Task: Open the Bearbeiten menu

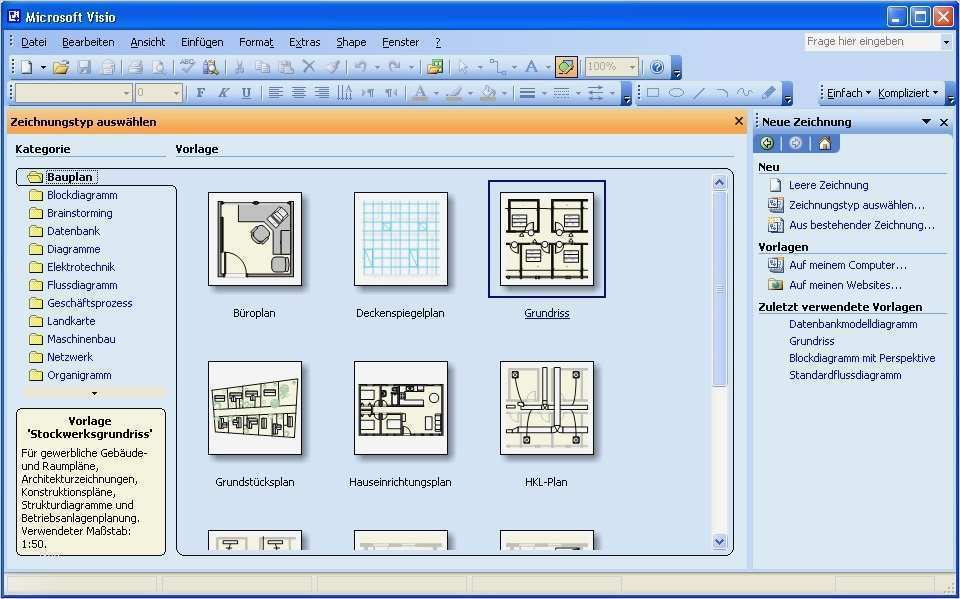Action: pos(88,42)
